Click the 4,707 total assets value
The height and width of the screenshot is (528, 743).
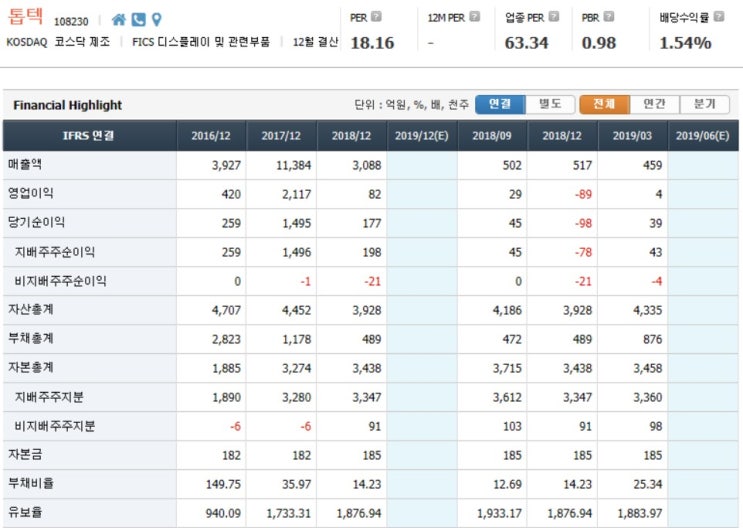click(227, 310)
